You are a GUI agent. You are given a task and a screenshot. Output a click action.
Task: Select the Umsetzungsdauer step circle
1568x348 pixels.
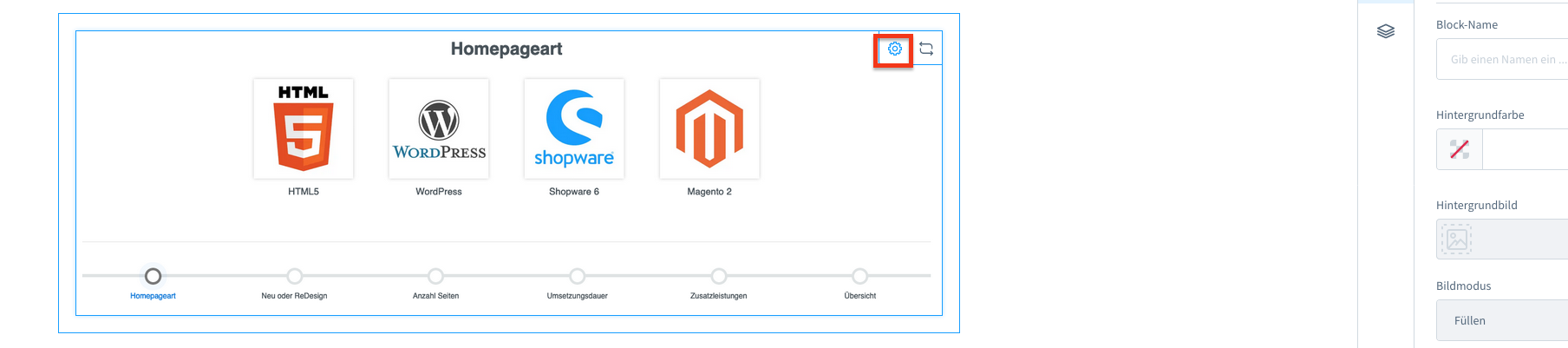point(578,276)
